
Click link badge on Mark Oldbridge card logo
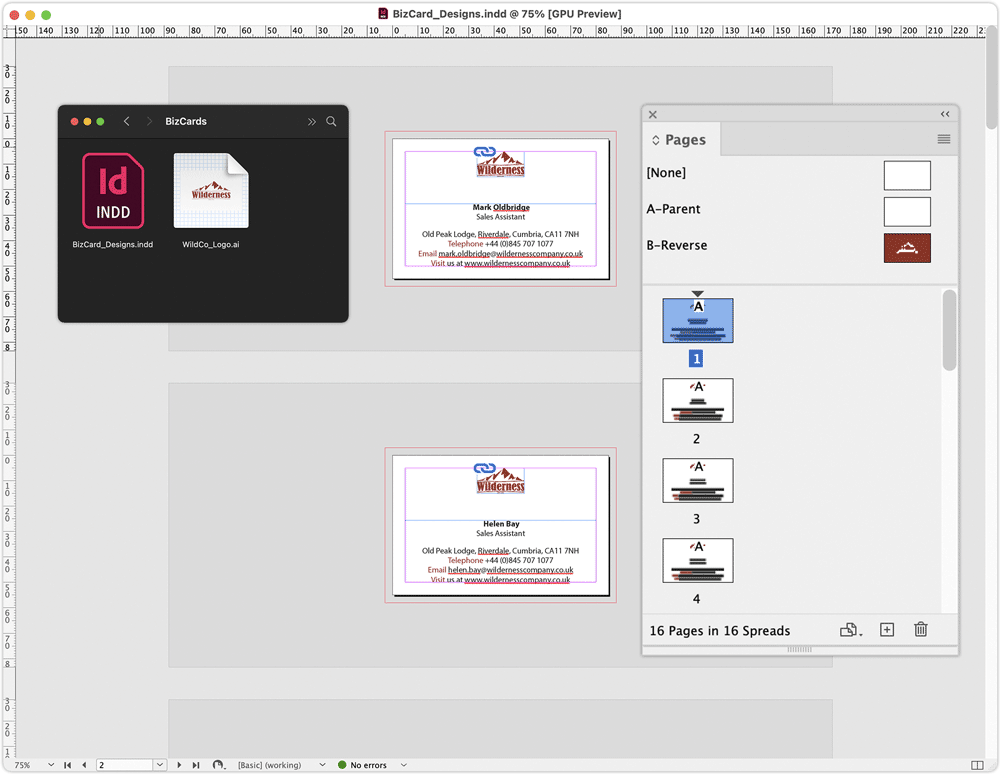484,152
